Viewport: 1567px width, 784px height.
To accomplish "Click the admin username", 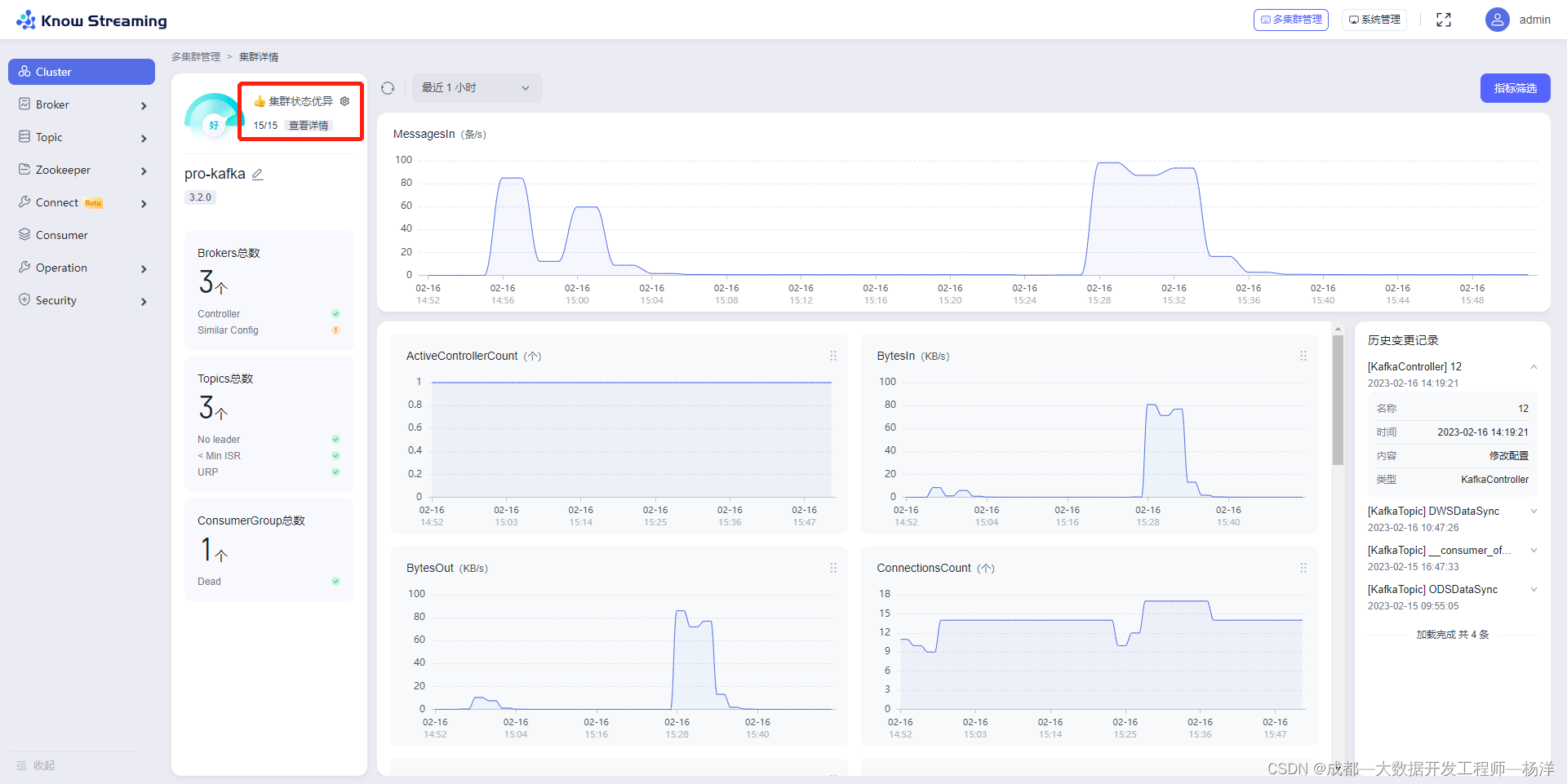I will pyautogui.click(x=1534, y=20).
